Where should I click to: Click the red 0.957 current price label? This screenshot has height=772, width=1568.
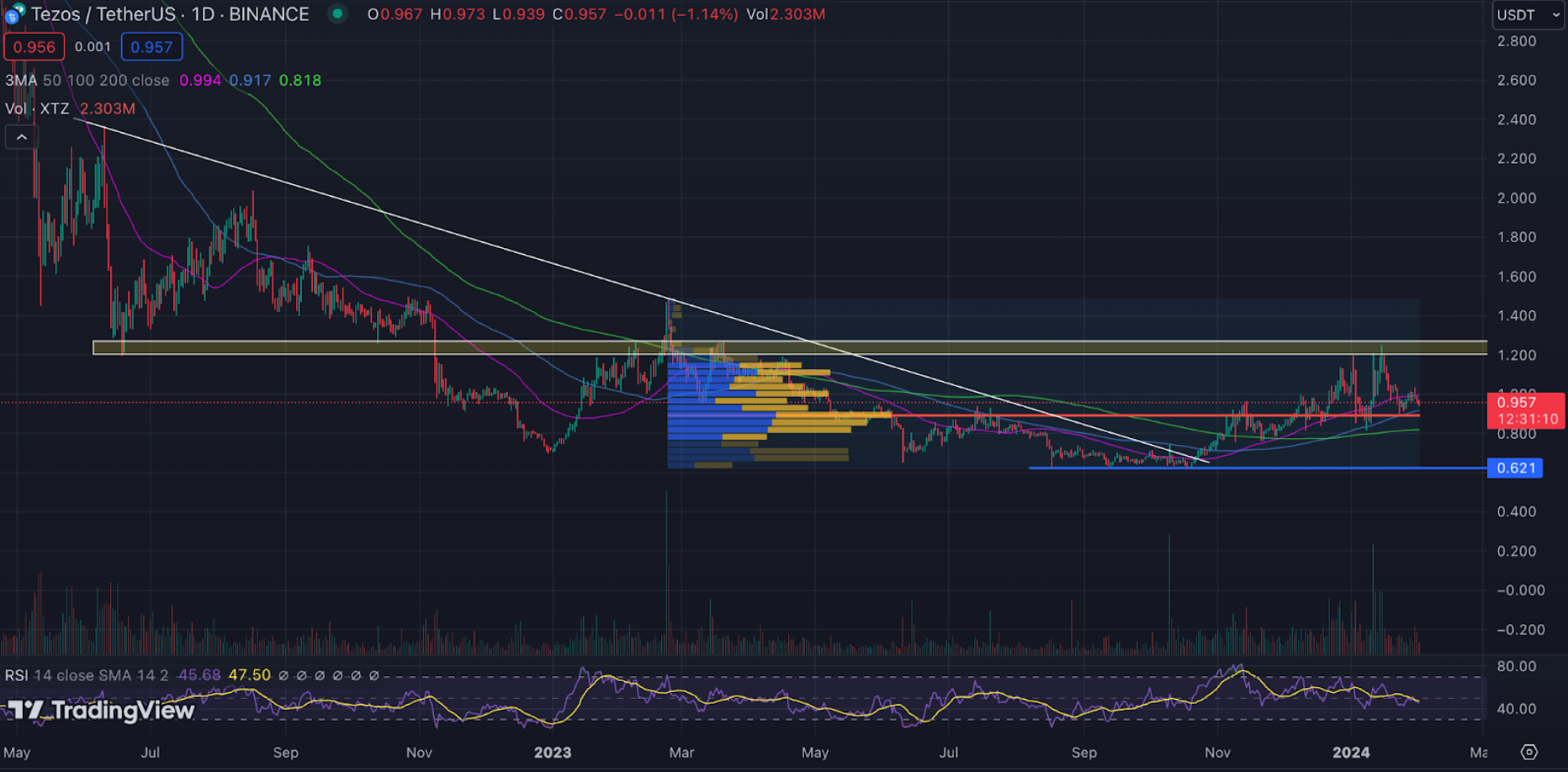(1525, 410)
